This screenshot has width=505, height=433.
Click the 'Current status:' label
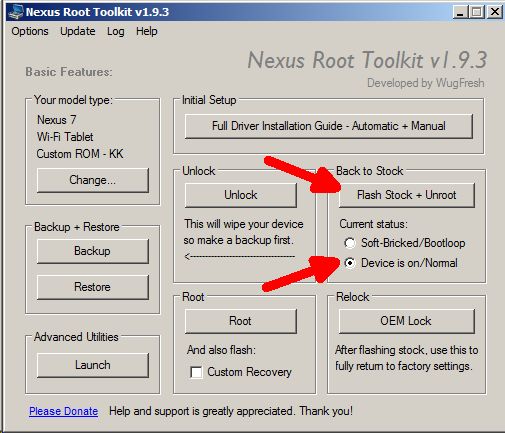click(373, 224)
